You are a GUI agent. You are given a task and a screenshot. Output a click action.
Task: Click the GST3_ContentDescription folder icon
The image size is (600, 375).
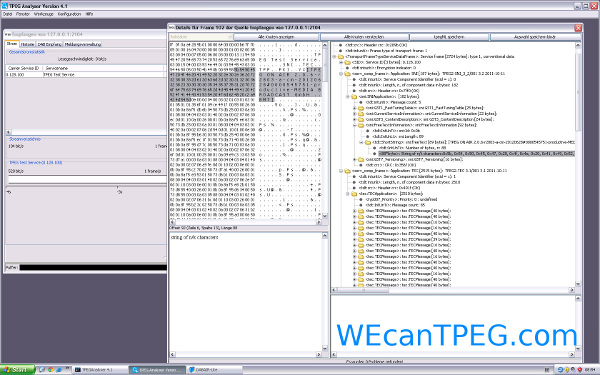pyautogui.click(x=361, y=119)
